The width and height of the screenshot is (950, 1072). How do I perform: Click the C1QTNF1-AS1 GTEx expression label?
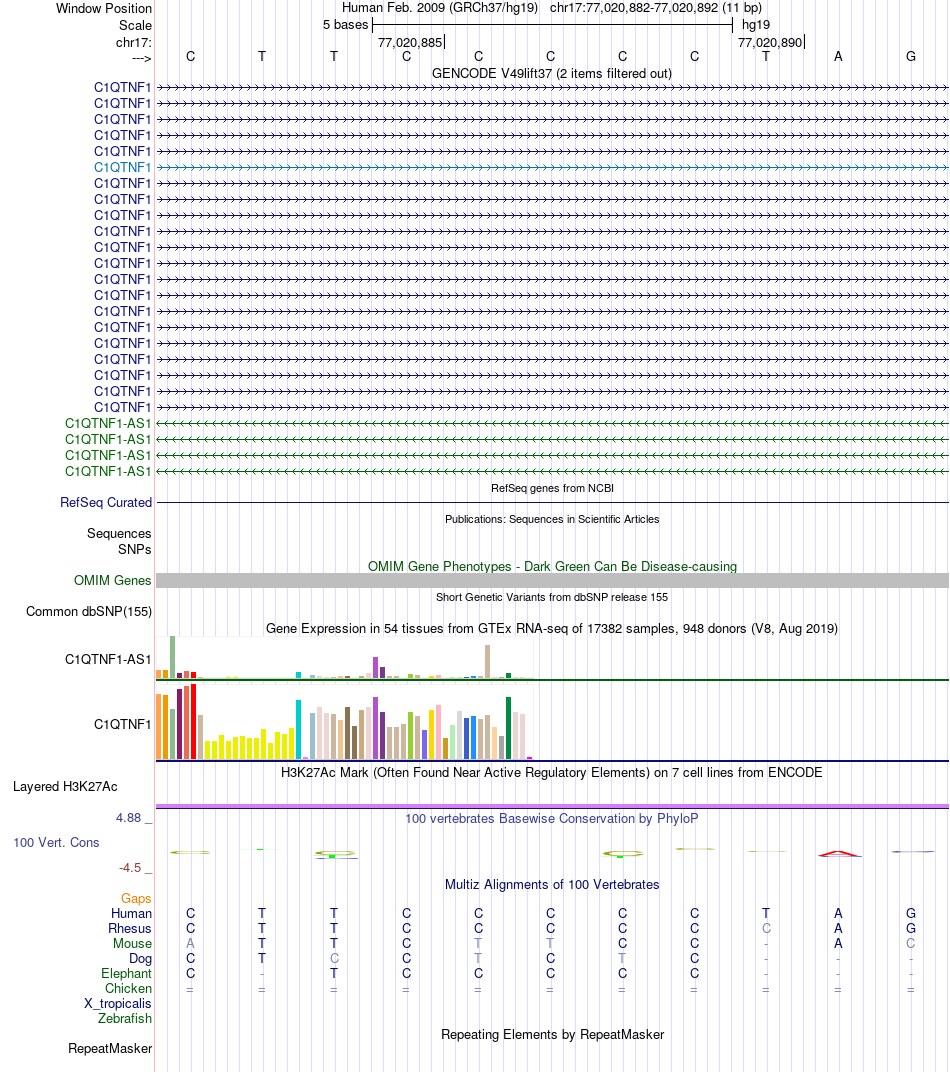click(x=108, y=659)
